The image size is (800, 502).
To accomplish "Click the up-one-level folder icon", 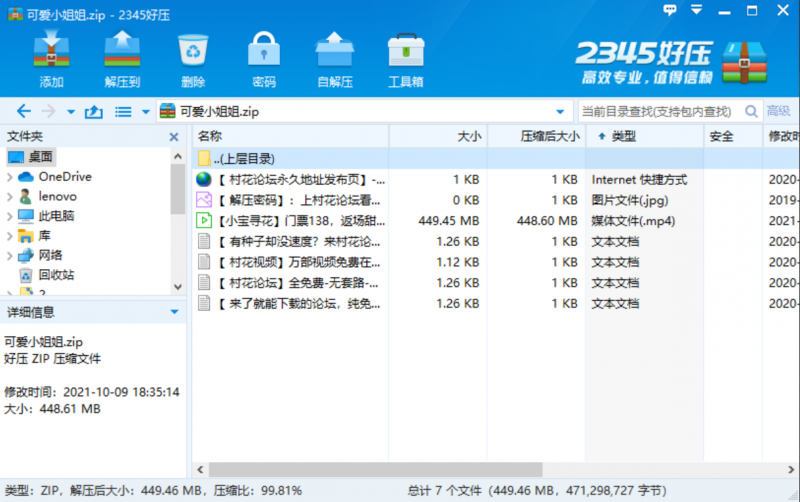I will click(x=94, y=111).
